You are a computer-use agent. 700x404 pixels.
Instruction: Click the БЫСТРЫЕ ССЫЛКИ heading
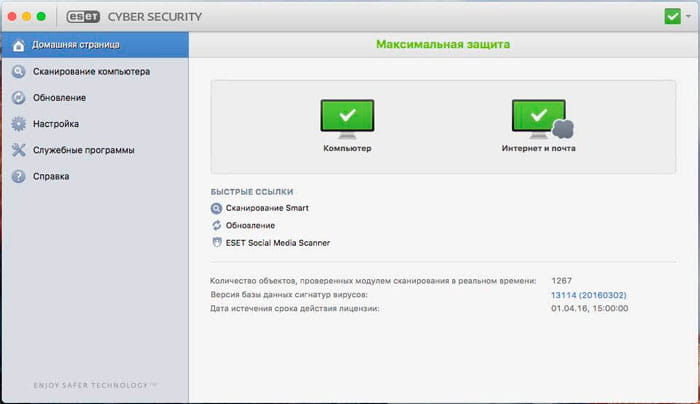[x=252, y=192]
